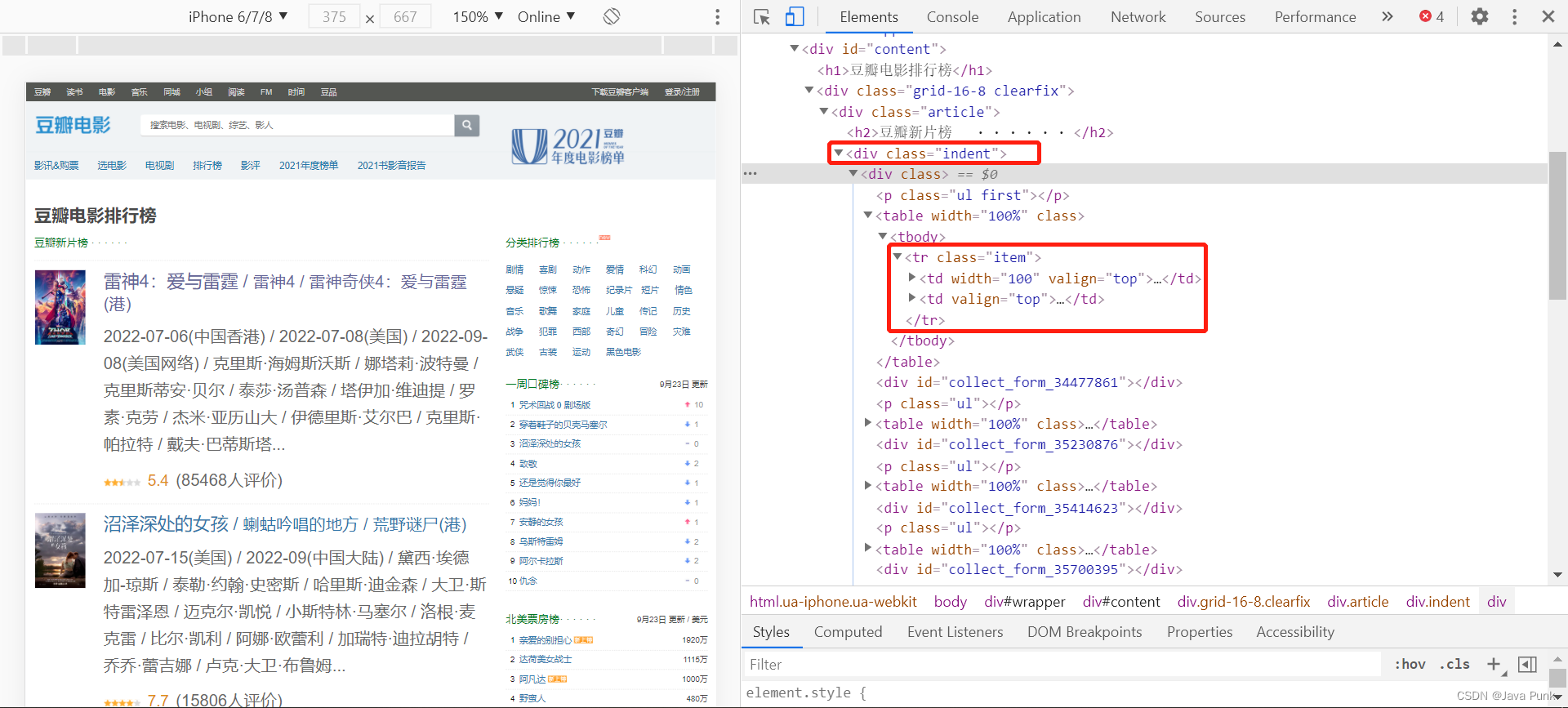
Task: Open 登录/注册 link in top bar
Action: pyautogui.click(x=682, y=91)
